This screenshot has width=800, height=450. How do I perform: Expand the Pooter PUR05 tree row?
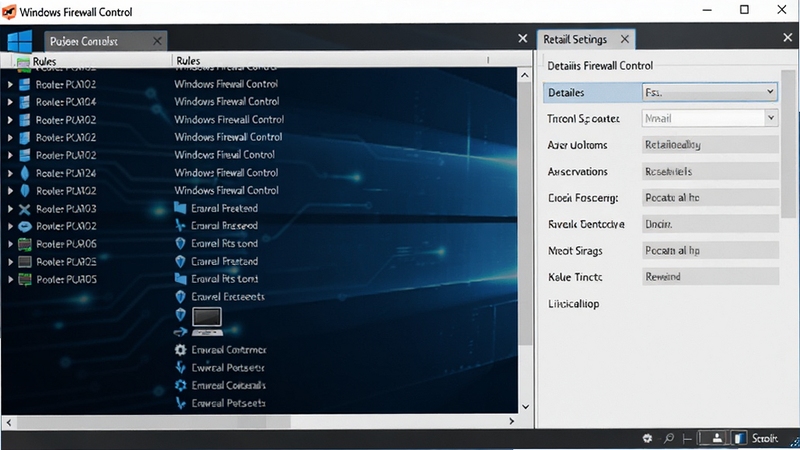click(x=10, y=280)
